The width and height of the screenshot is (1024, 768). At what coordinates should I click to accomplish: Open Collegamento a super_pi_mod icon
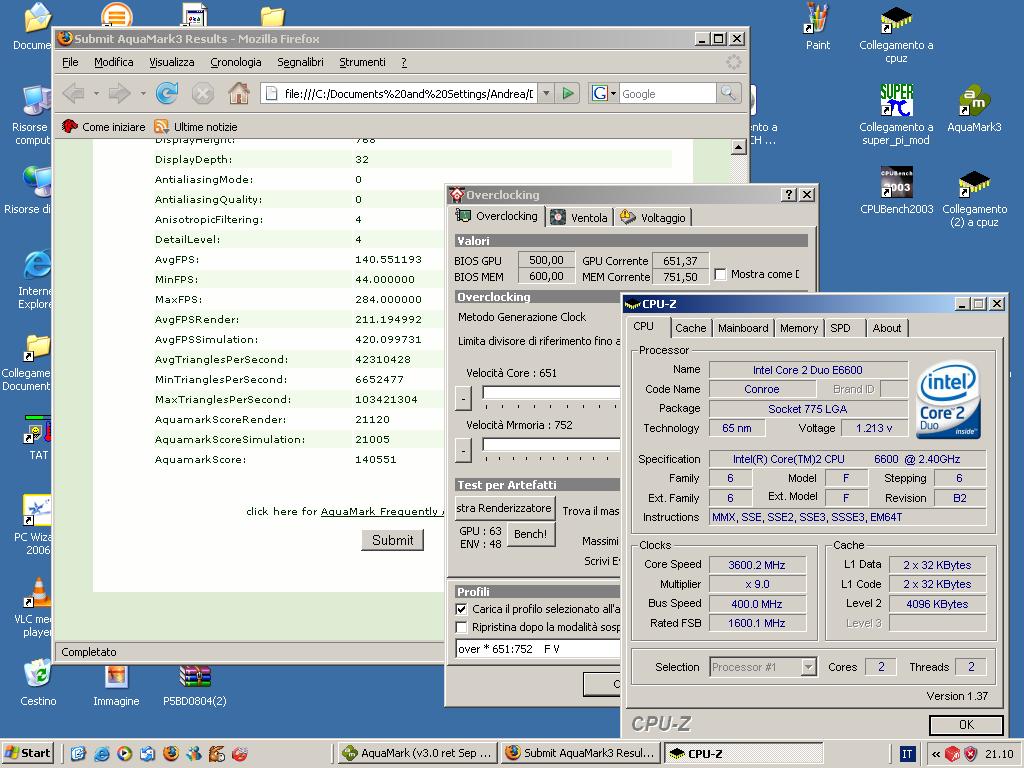coord(896,116)
